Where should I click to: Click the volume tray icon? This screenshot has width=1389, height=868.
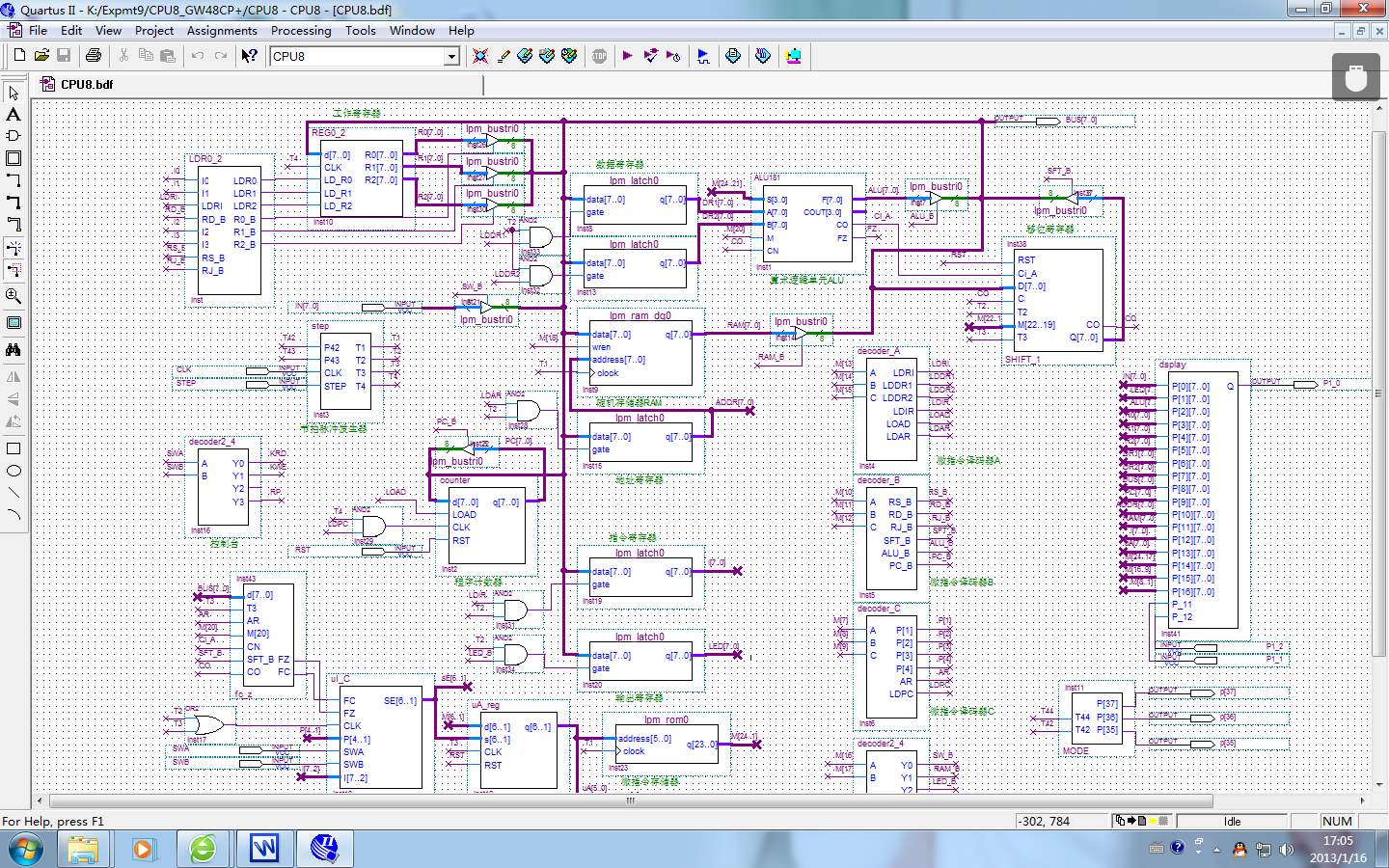[1286, 850]
